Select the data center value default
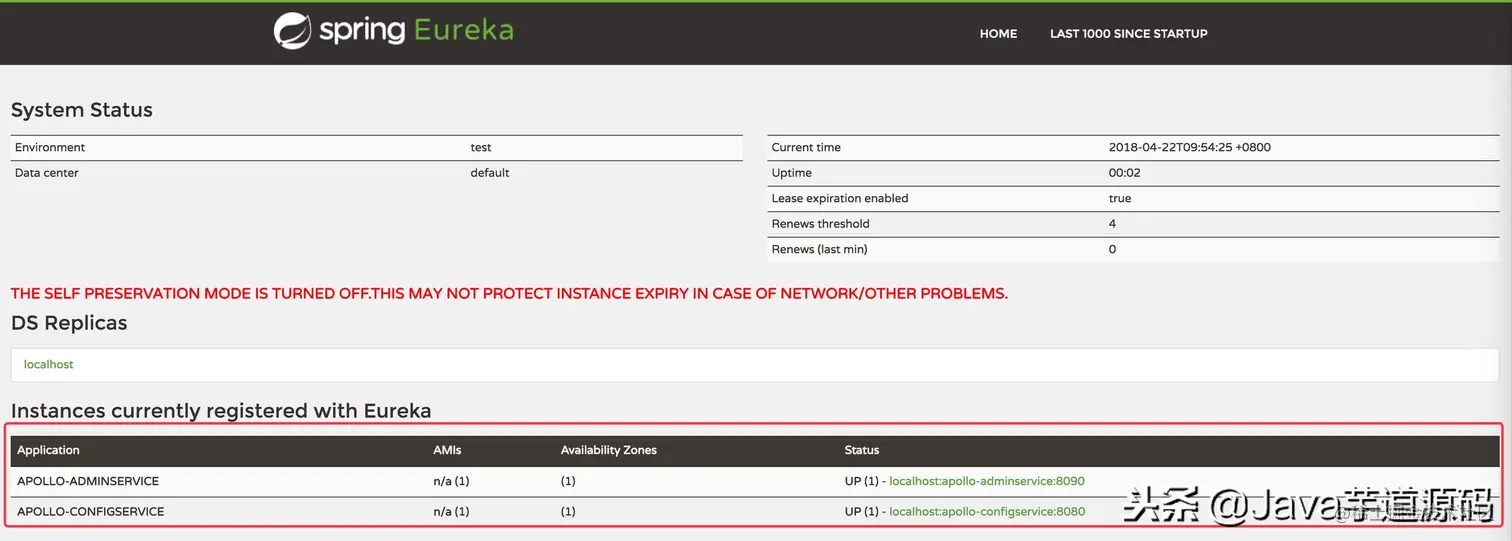Viewport: 1512px width, 541px height. [x=490, y=173]
